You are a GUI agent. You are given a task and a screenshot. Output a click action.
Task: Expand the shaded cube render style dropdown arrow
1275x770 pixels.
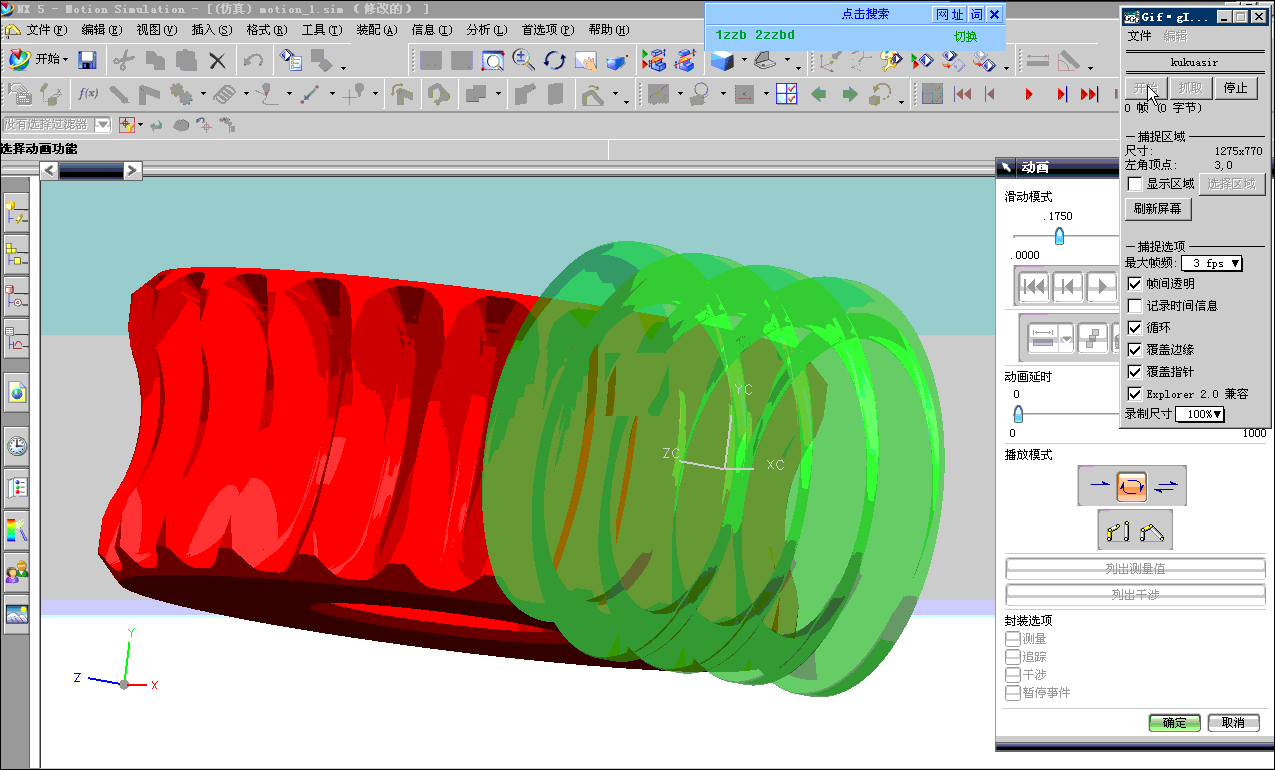click(744, 61)
